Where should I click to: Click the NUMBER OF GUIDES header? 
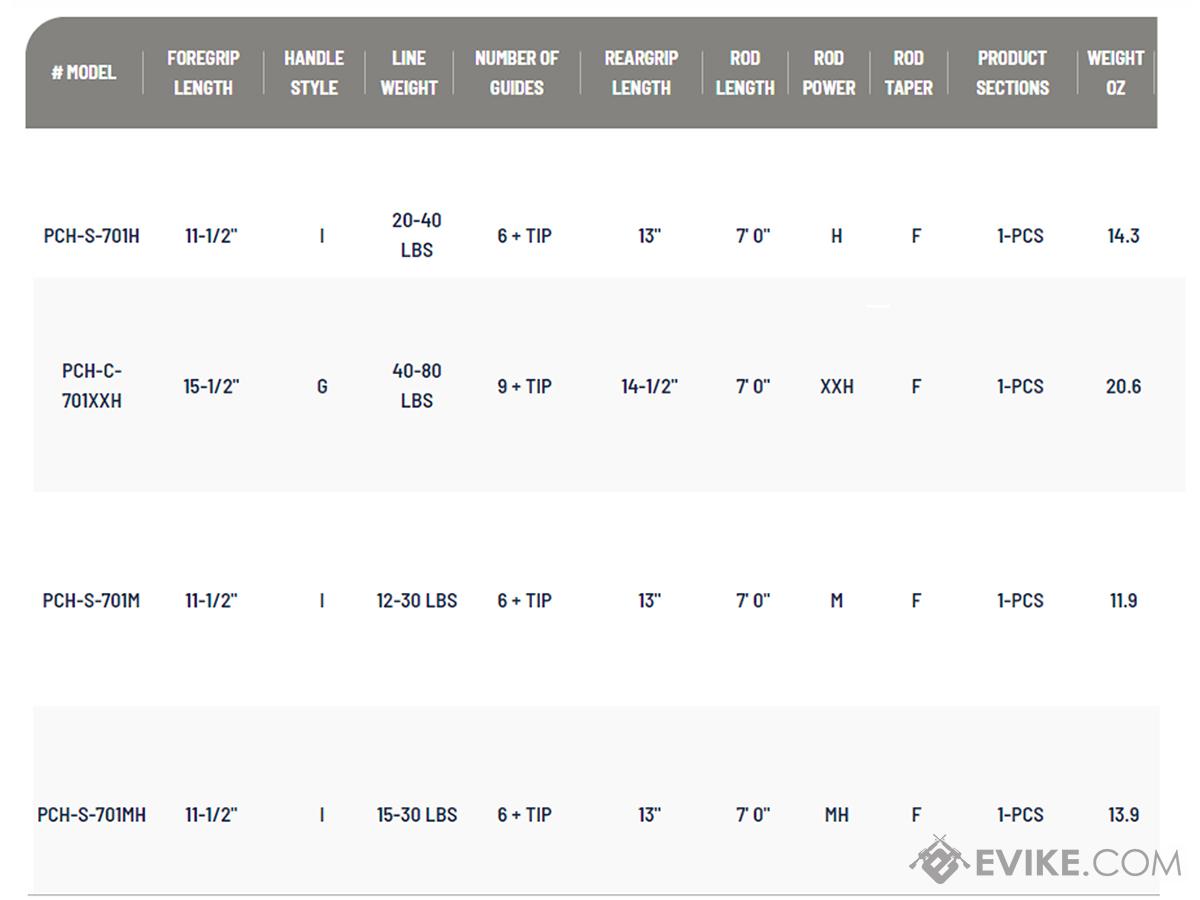click(x=517, y=72)
